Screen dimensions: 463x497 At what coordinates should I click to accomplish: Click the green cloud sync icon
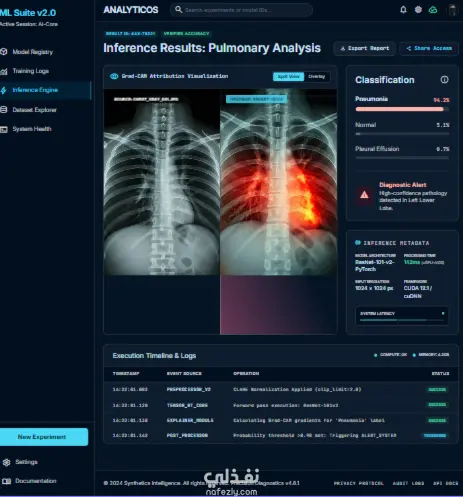[x=433, y=10]
